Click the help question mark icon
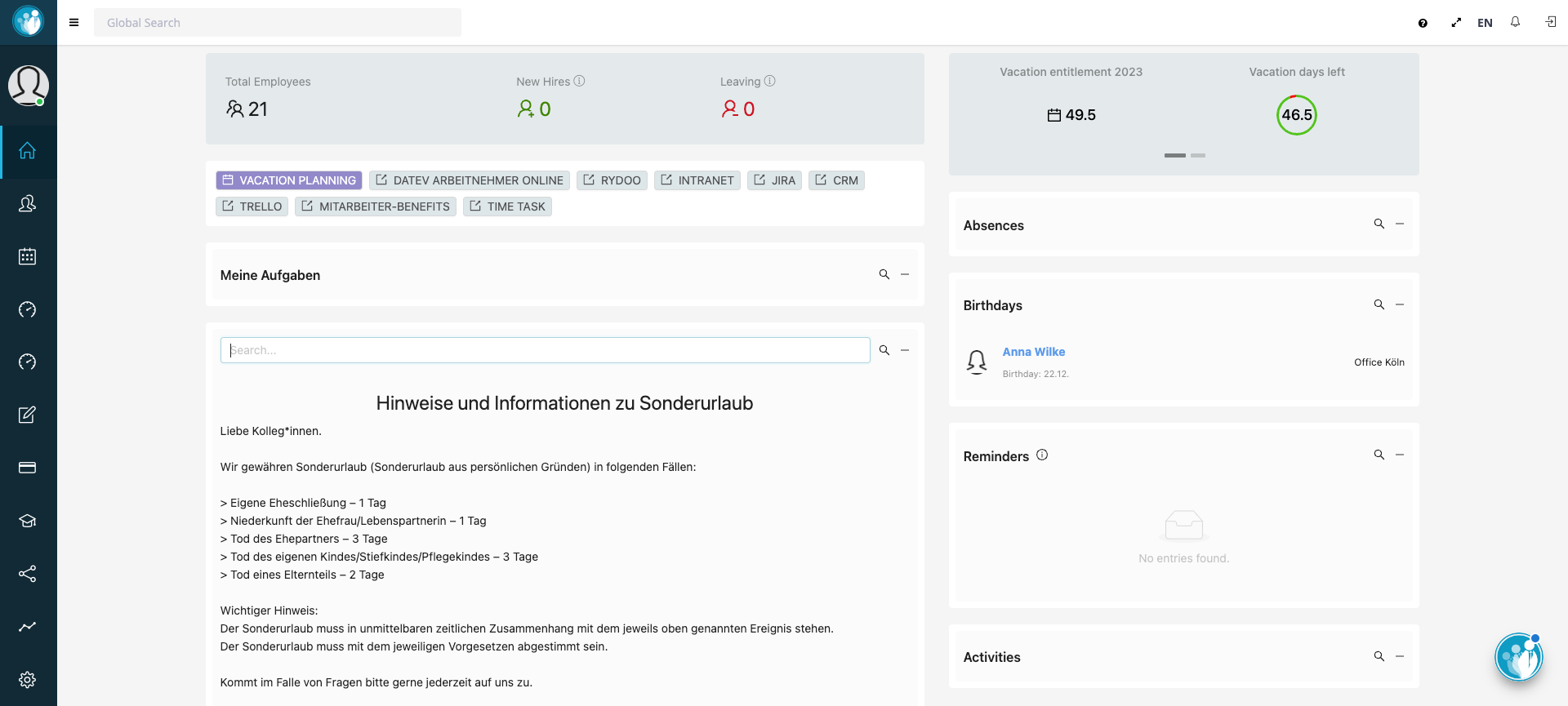The image size is (1568, 706). click(1423, 23)
